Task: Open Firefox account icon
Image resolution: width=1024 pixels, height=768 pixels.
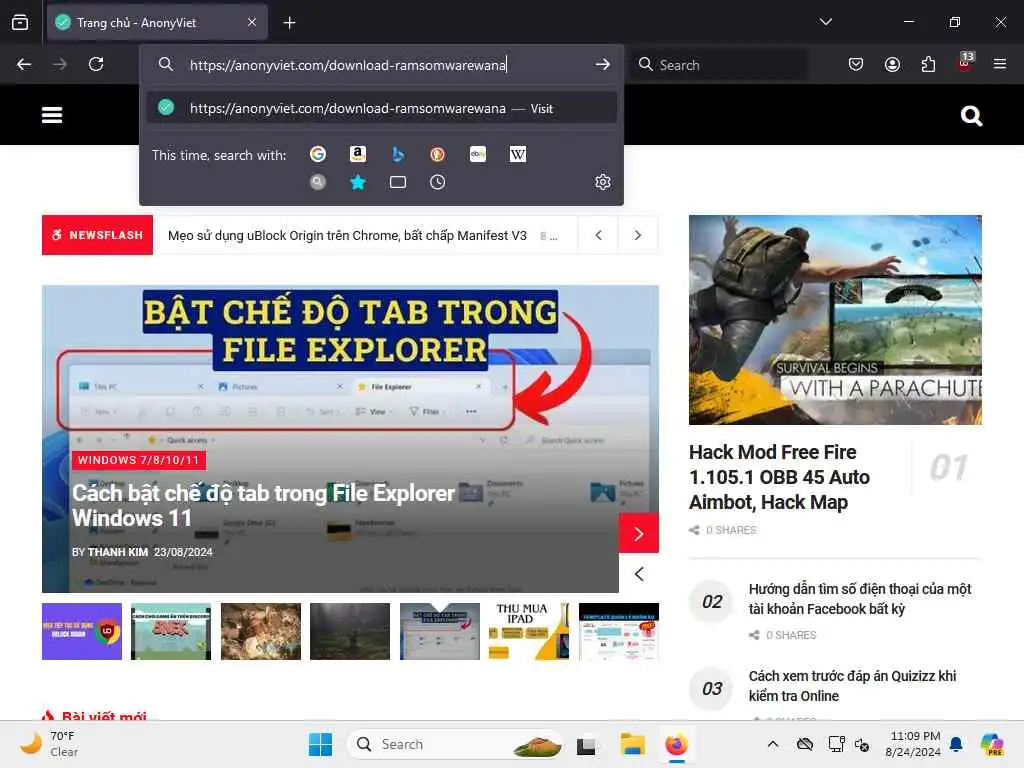Action: pos(892,64)
